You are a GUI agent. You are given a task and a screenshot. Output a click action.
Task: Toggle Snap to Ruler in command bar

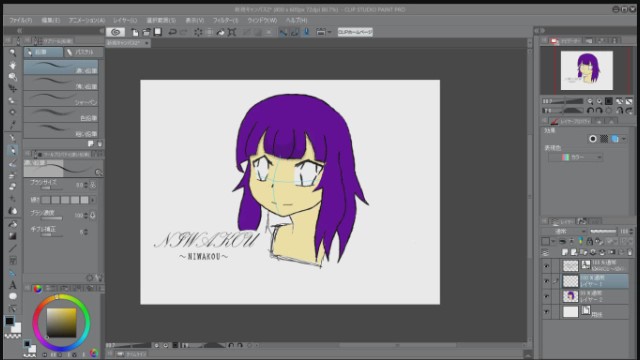(283, 32)
